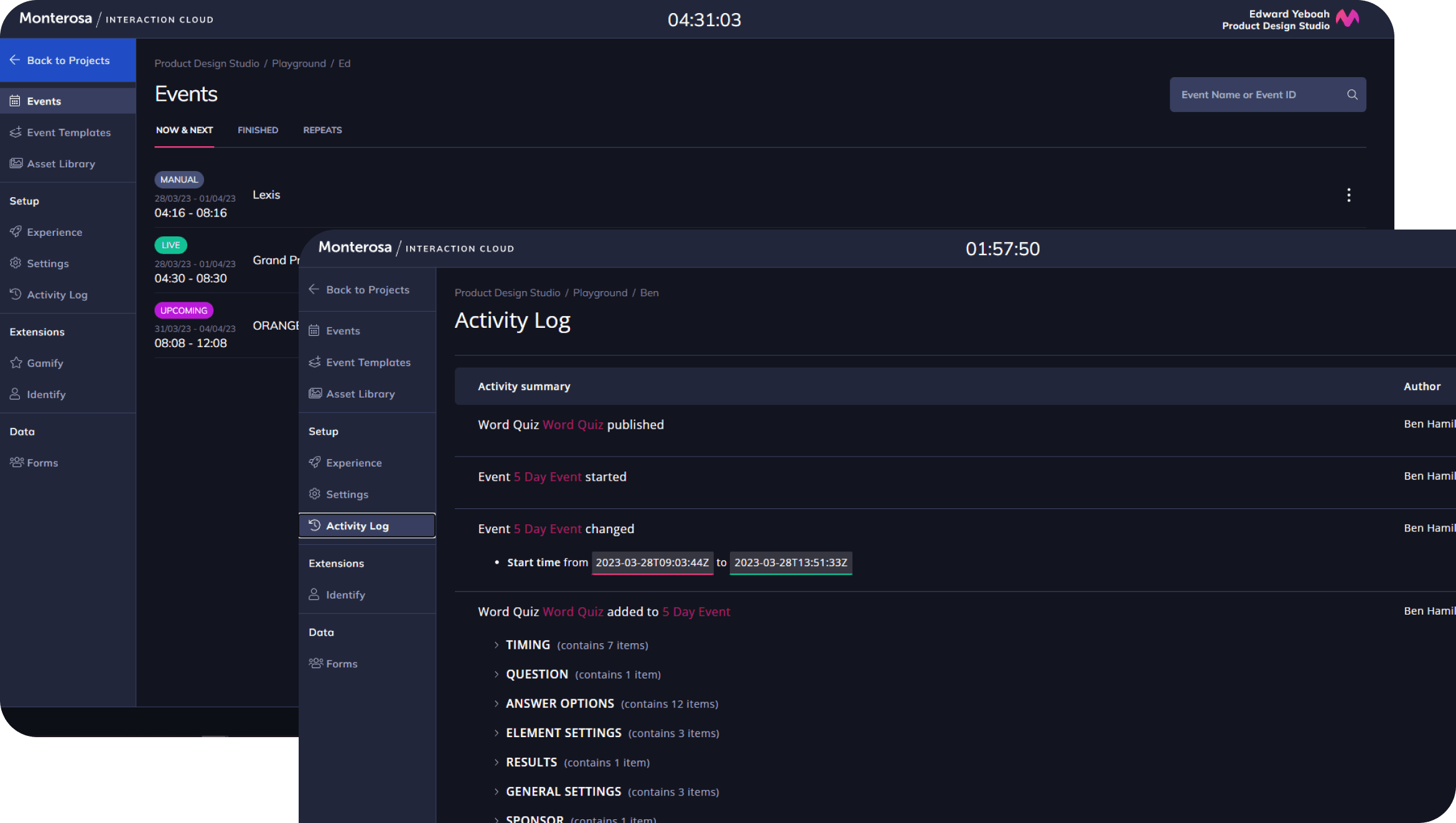
Task: Switch to the REPEATS tab
Action: point(322,130)
